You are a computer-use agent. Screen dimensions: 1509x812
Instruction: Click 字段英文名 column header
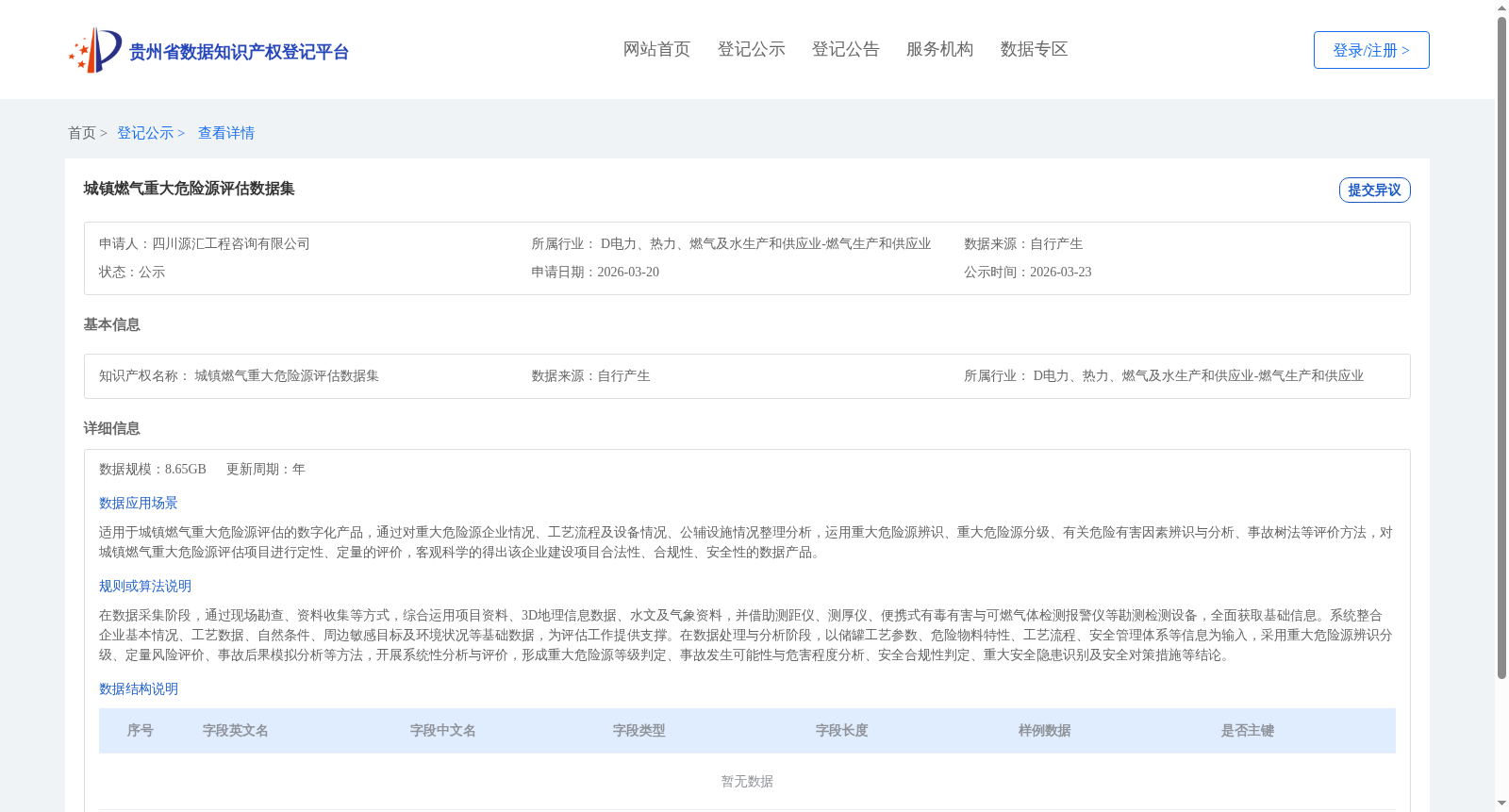(236, 731)
